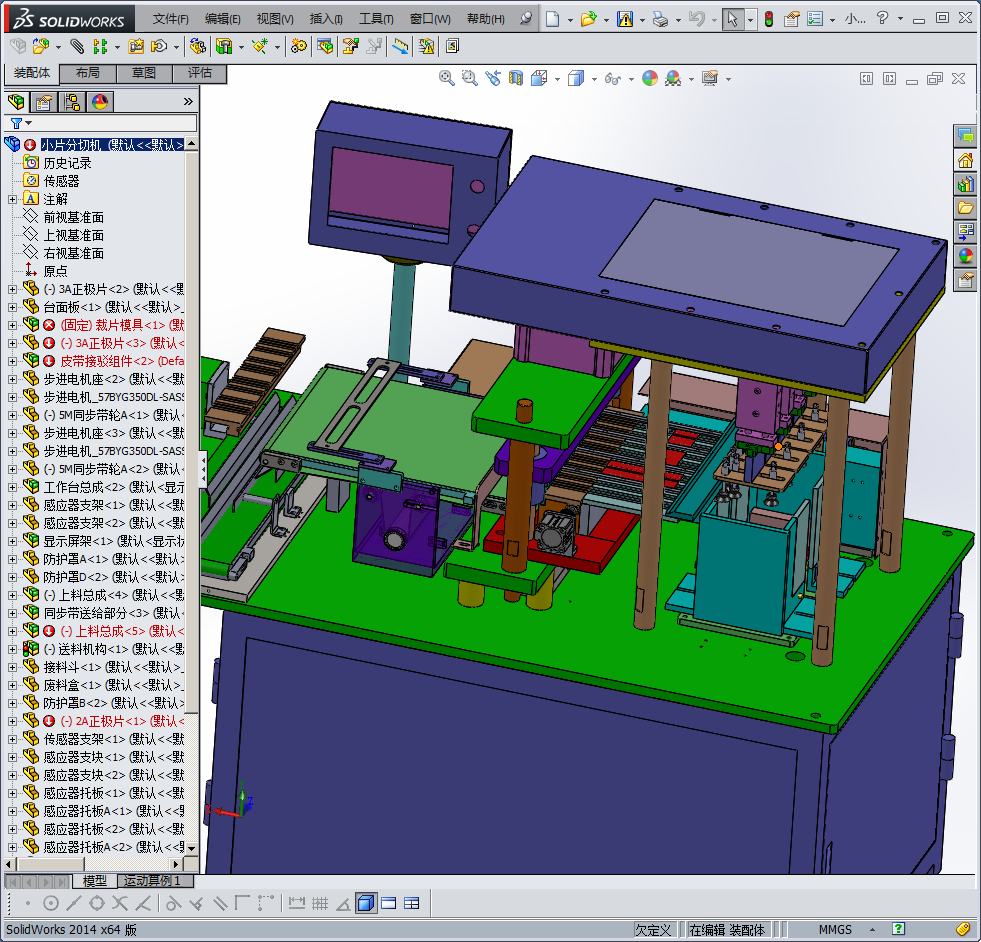Open the ConfigurationManager tab icon
This screenshot has height=942, width=981.
click(72, 101)
